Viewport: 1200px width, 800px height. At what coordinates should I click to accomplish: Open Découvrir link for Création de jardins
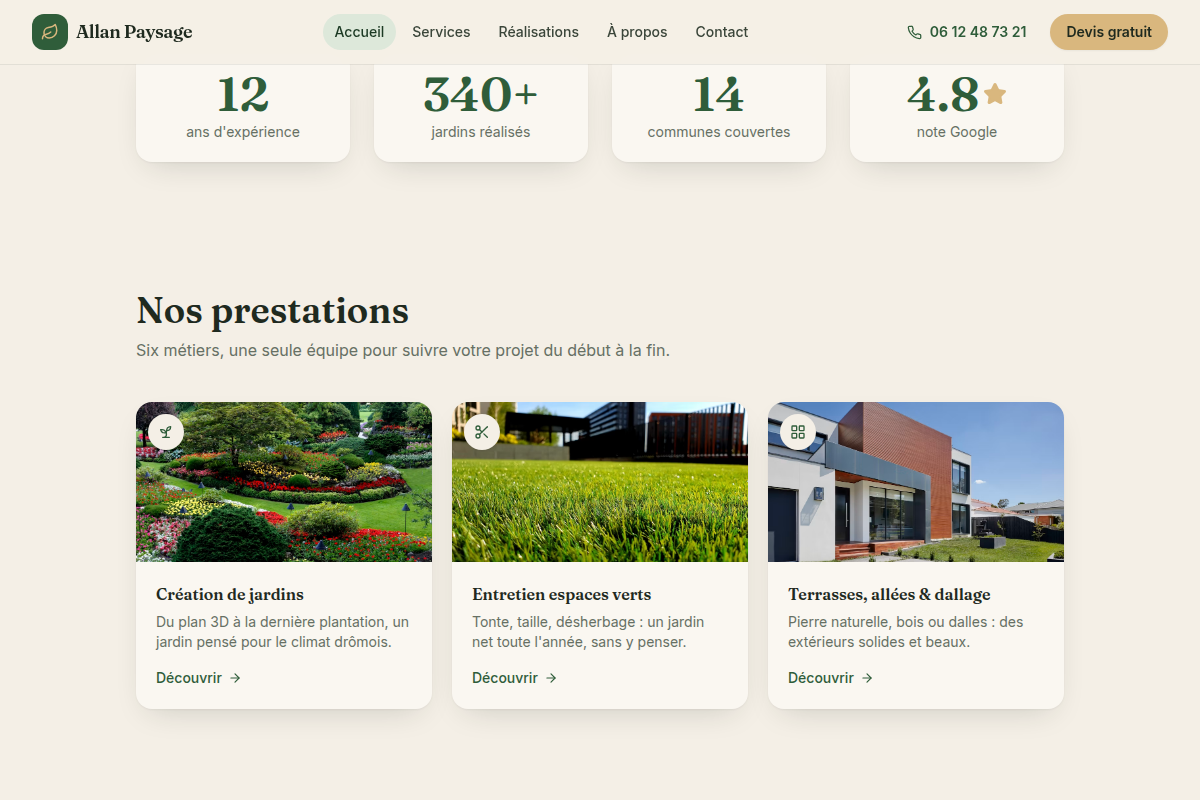[x=199, y=678]
